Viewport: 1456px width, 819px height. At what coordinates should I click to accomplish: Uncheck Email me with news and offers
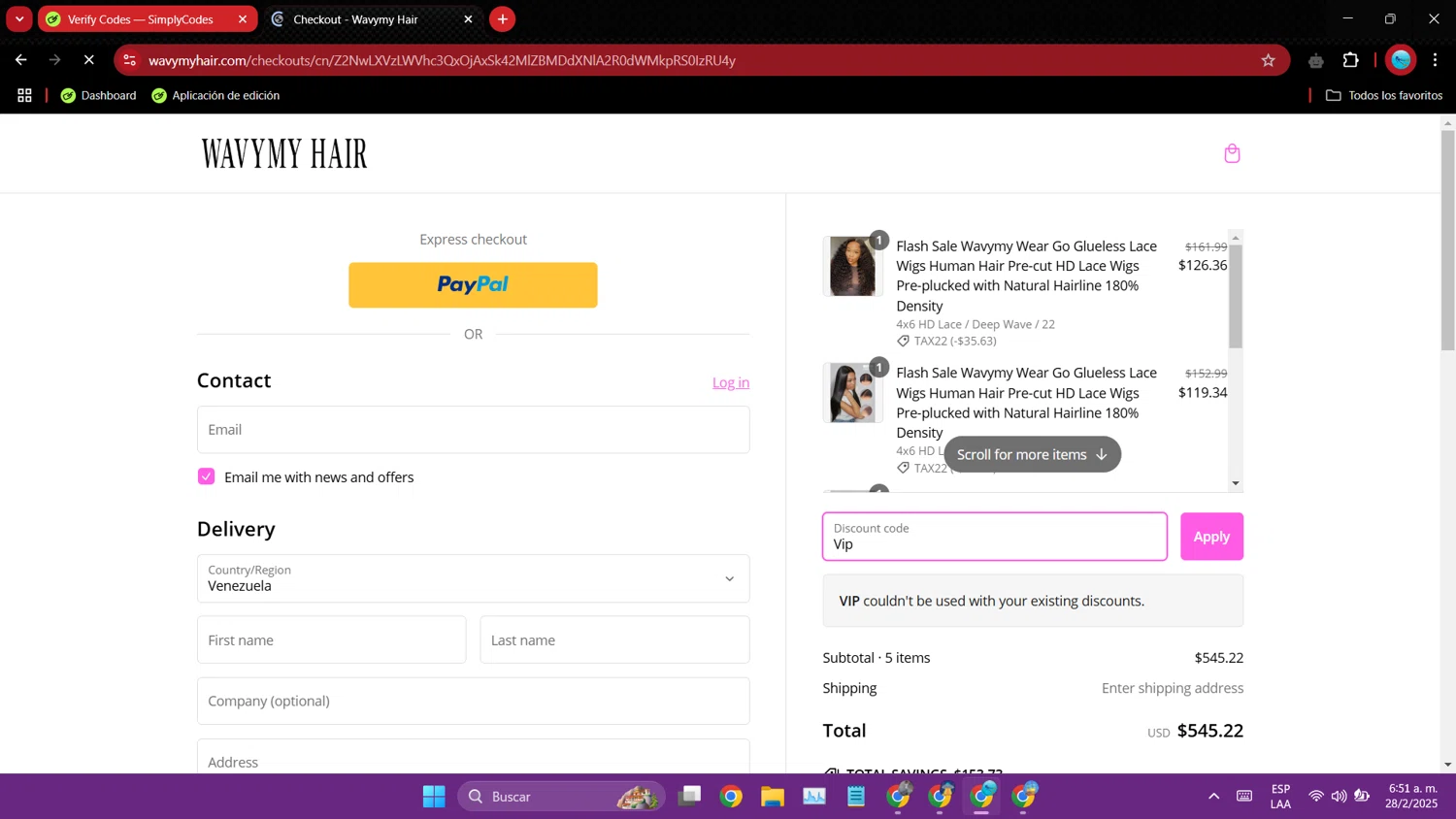(x=206, y=476)
